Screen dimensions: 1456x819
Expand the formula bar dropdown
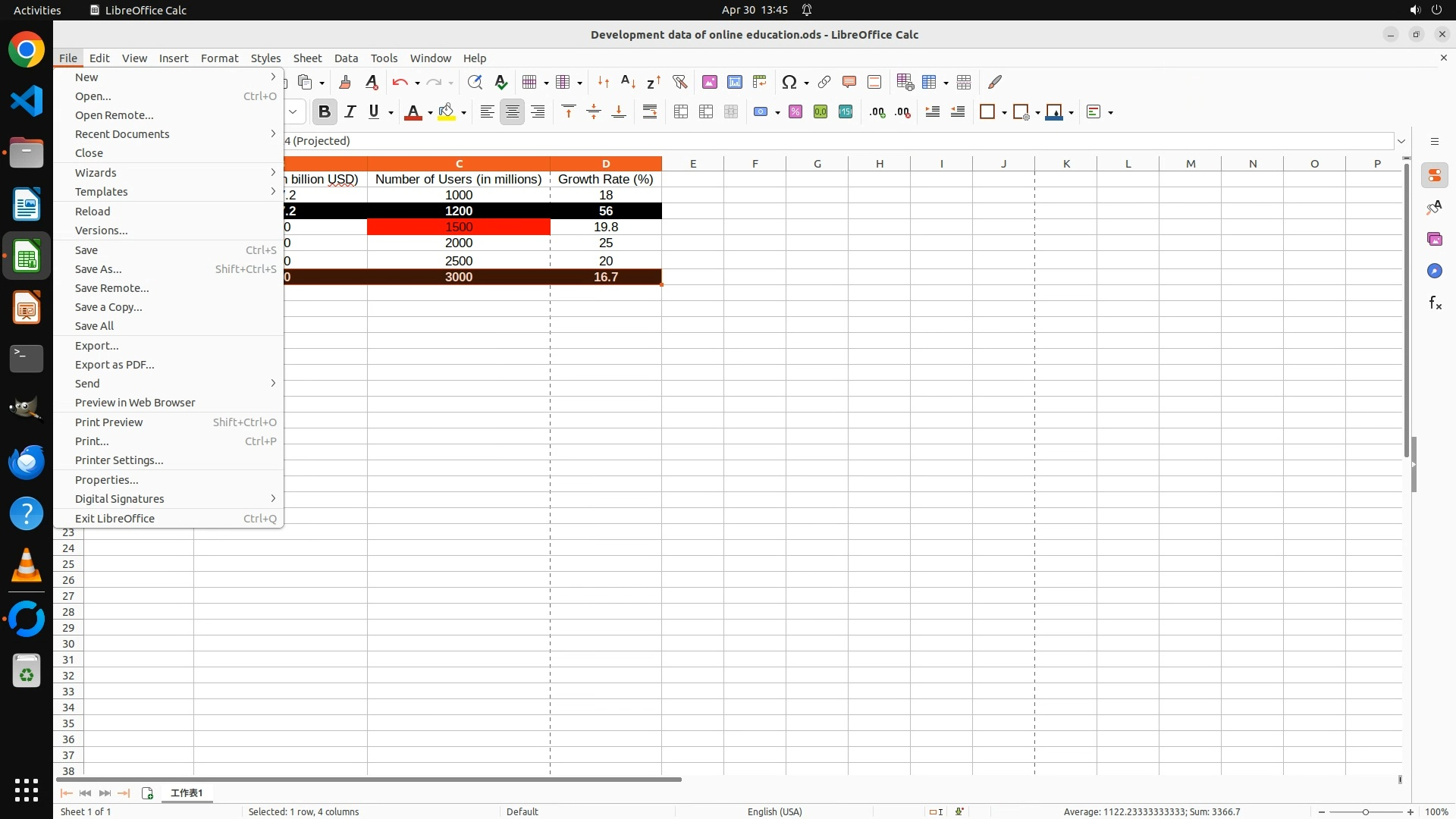(x=1401, y=141)
